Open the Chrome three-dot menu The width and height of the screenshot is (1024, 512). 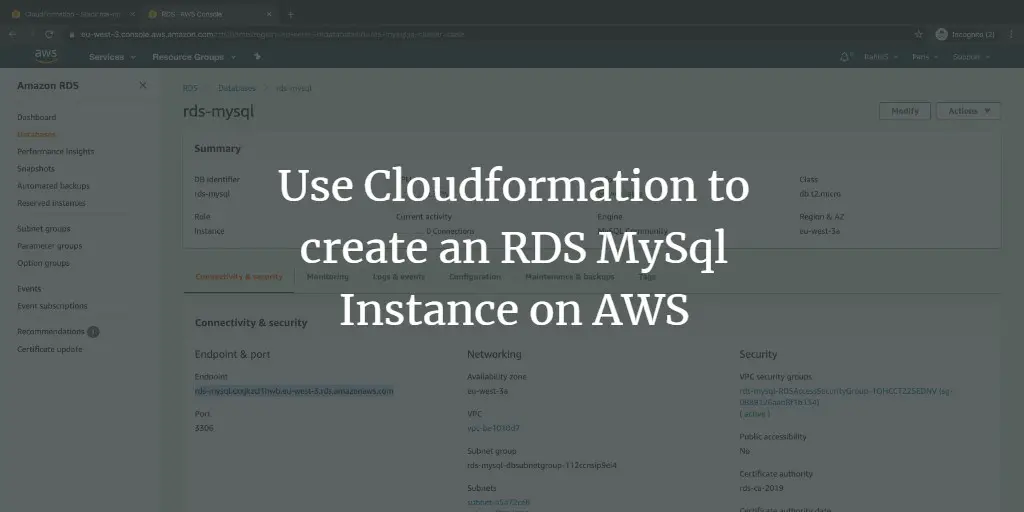(1011, 34)
